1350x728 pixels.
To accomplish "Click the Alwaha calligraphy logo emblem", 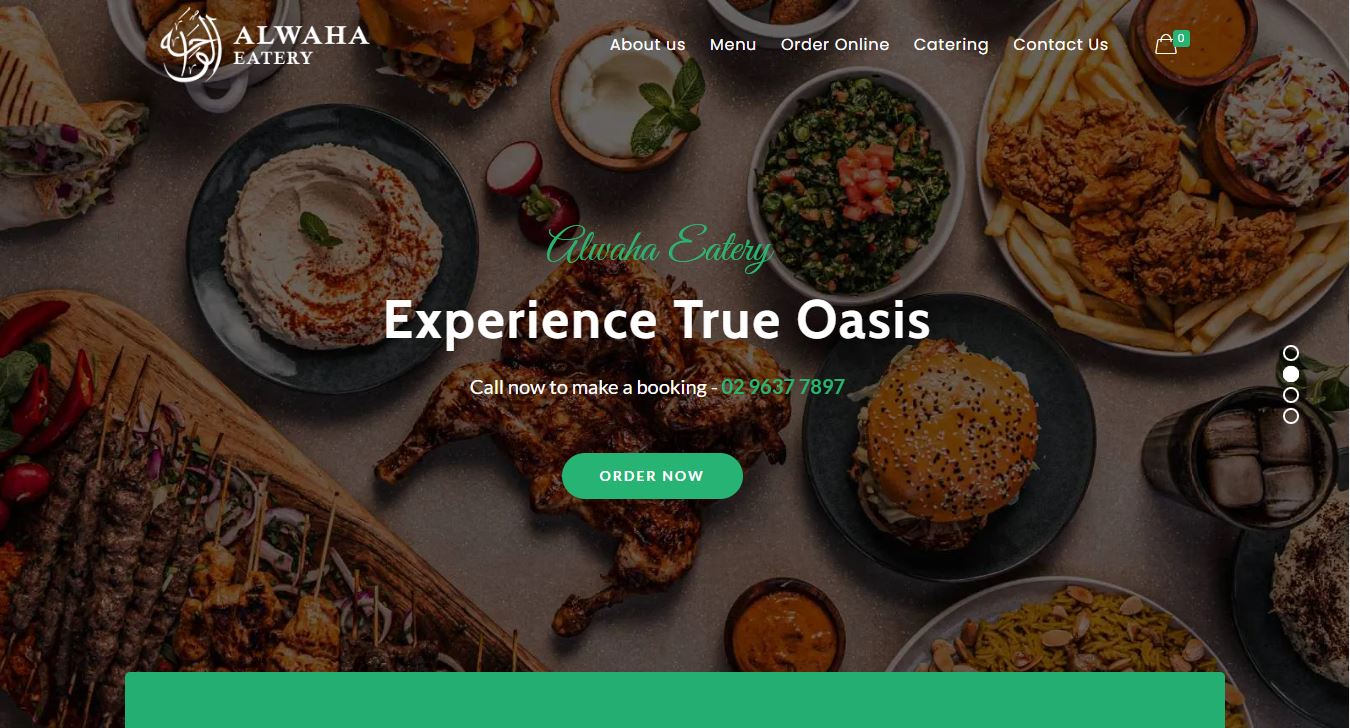I will (x=191, y=45).
